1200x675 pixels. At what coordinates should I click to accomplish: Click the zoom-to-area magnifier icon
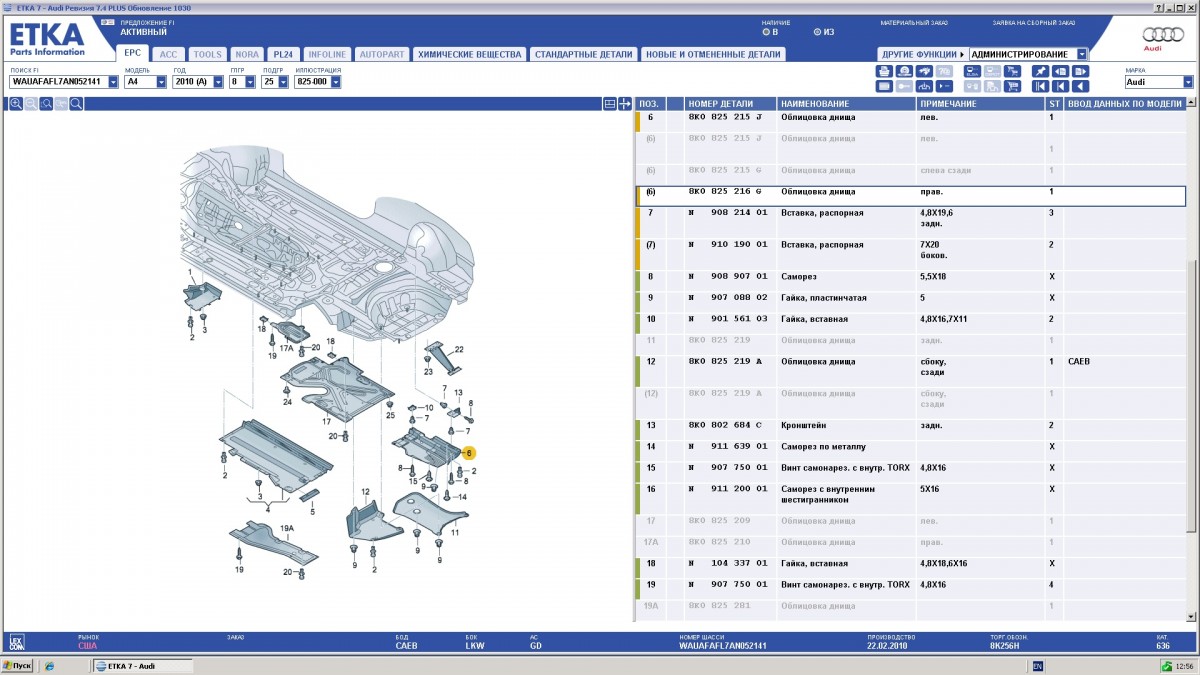point(46,104)
